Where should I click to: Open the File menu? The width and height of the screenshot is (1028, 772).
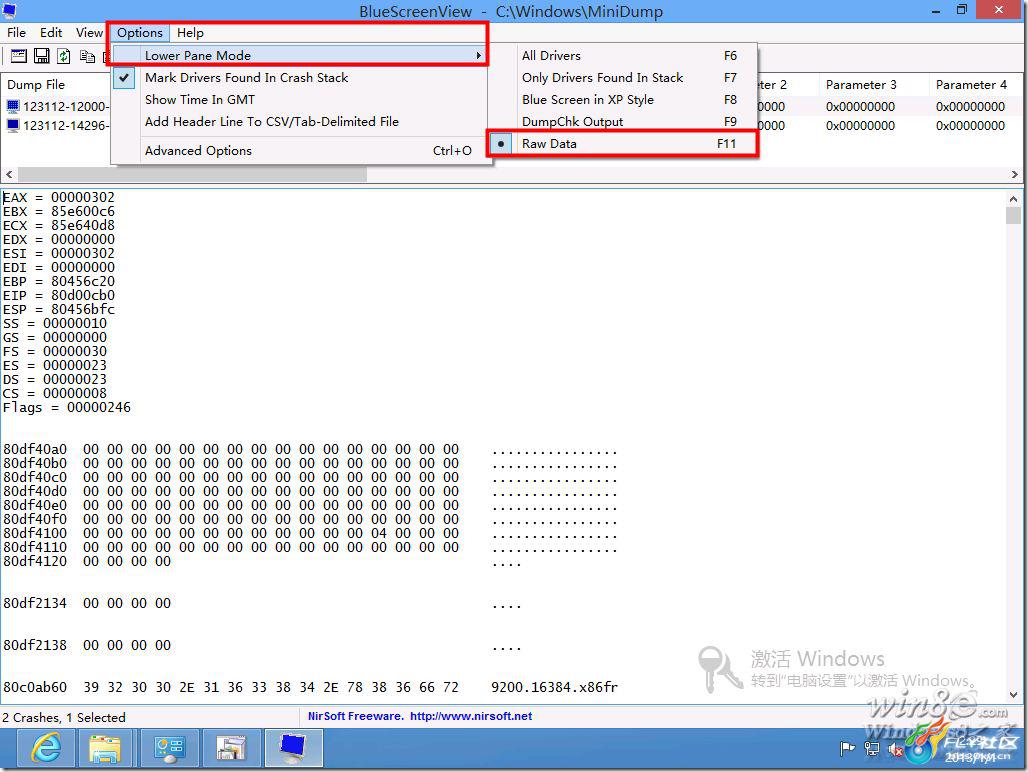click(x=16, y=33)
